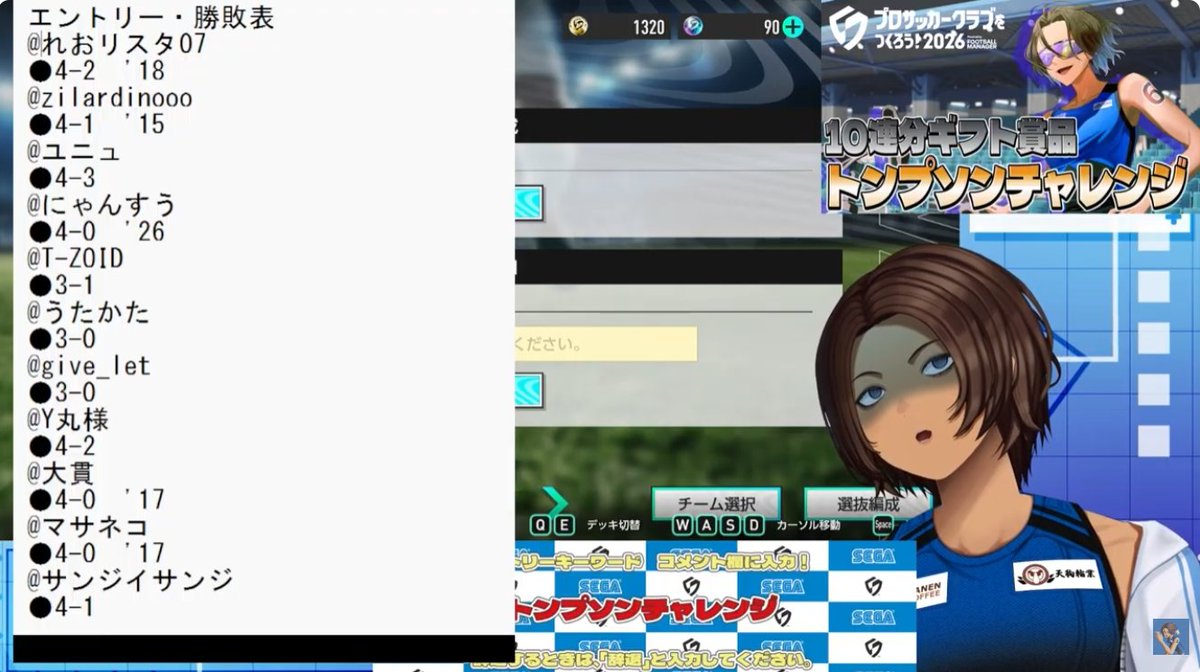Select the @れおリスタ07 entry

(118, 44)
